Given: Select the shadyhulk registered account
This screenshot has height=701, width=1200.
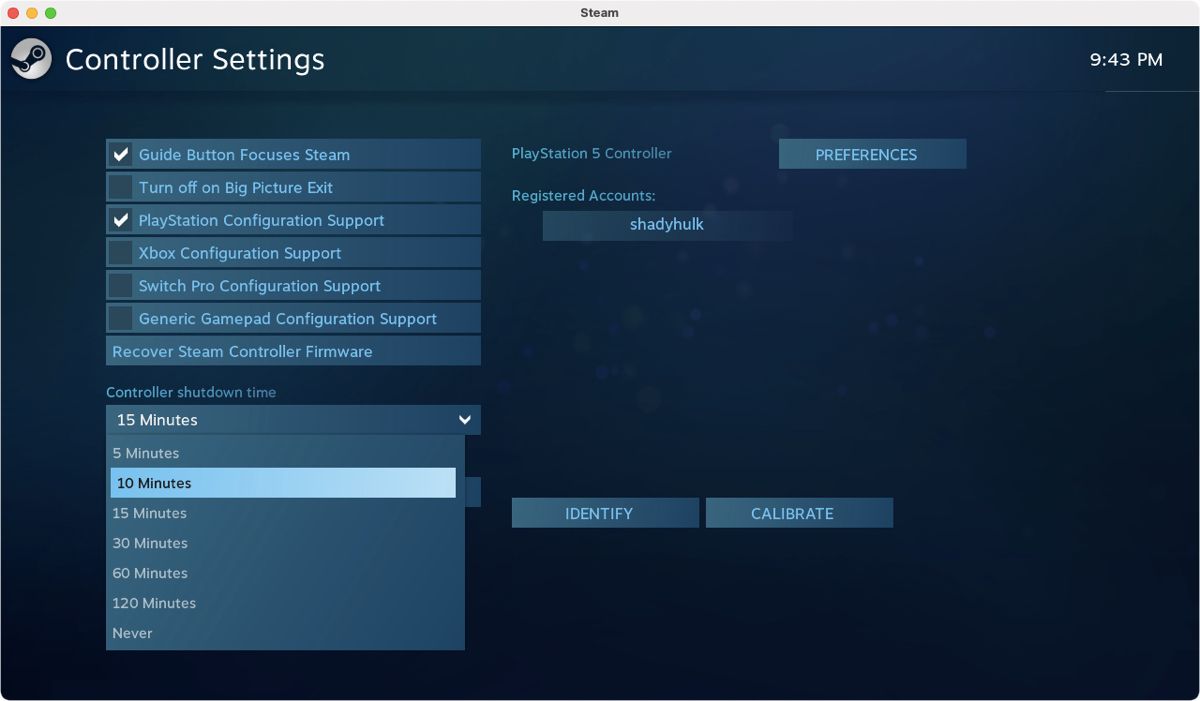Looking at the screenshot, I should coord(667,225).
